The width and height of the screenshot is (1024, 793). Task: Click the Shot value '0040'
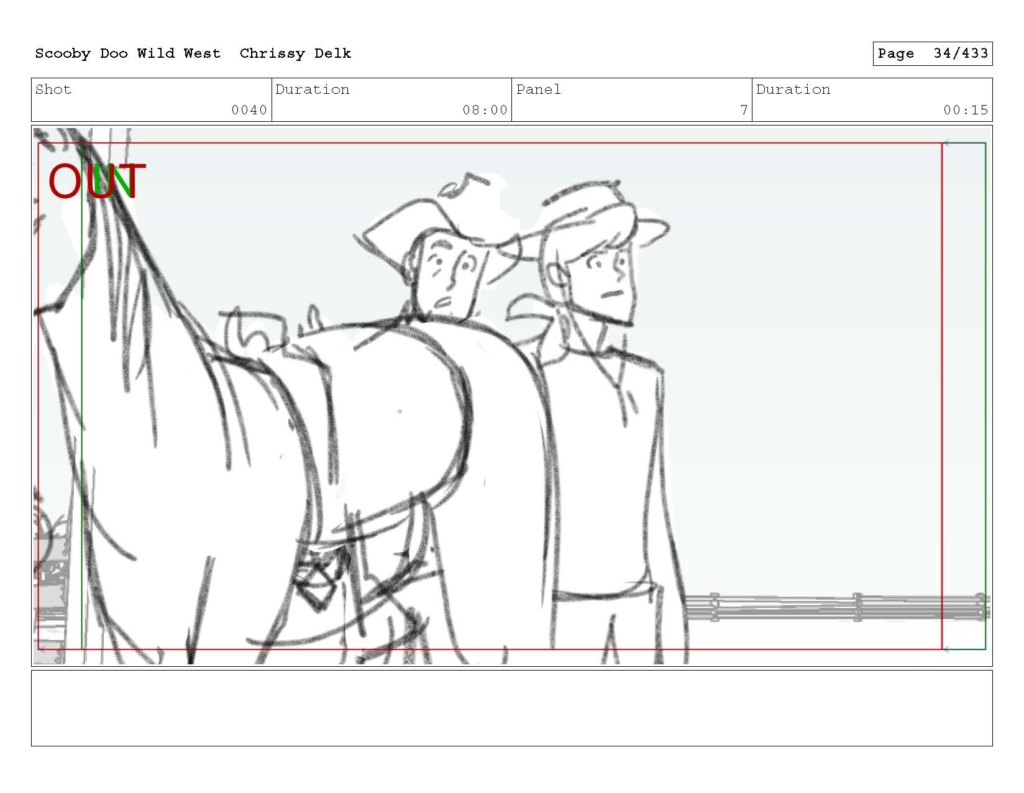pyautogui.click(x=249, y=110)
